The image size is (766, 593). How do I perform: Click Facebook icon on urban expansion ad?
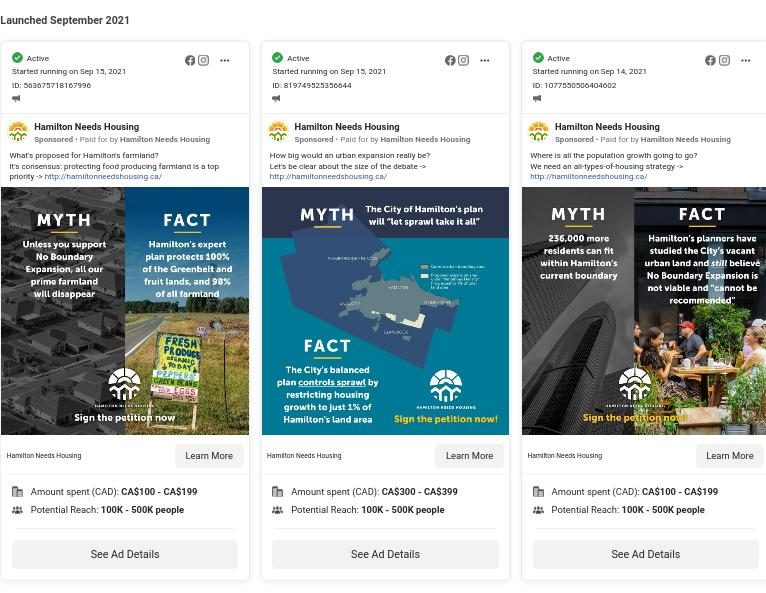(x=450, y=61)
